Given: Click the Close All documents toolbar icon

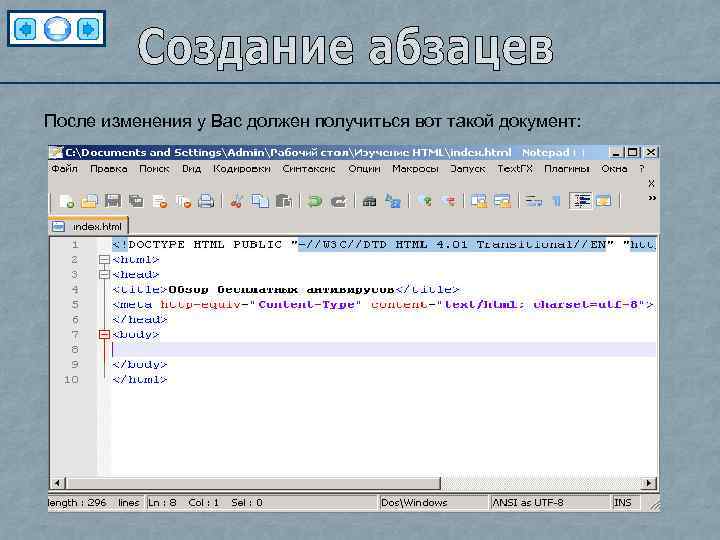Looking at the screenshot, I should [x=183, y=201].
